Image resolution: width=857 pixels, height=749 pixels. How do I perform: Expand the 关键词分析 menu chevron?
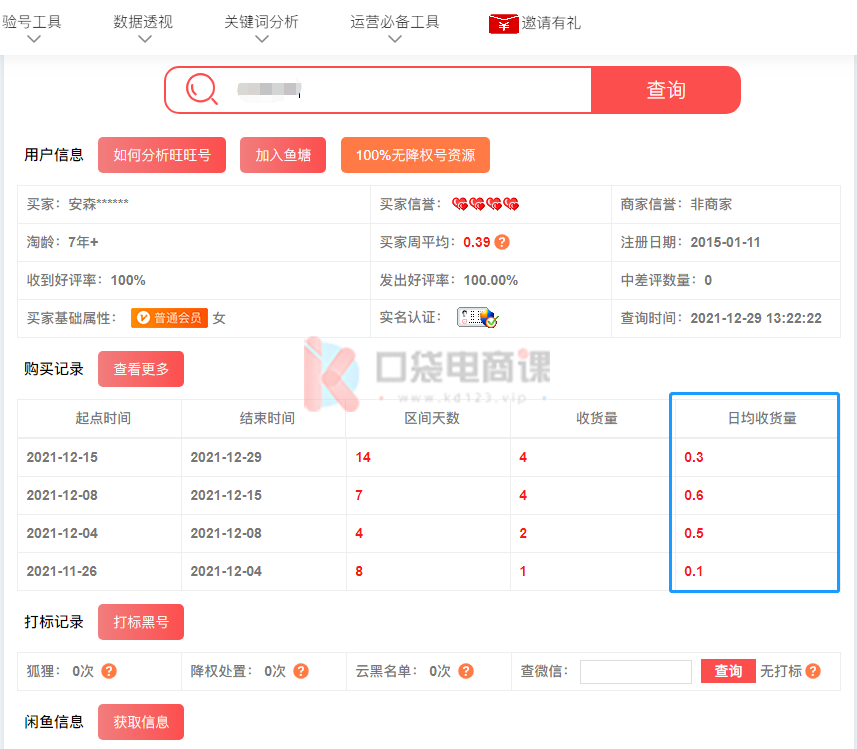click(x=262, y=39)
